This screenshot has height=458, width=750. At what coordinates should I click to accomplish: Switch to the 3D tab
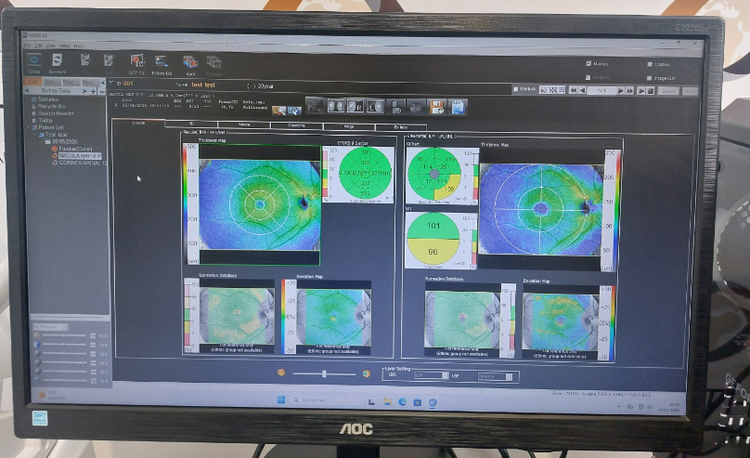[191, 125]
